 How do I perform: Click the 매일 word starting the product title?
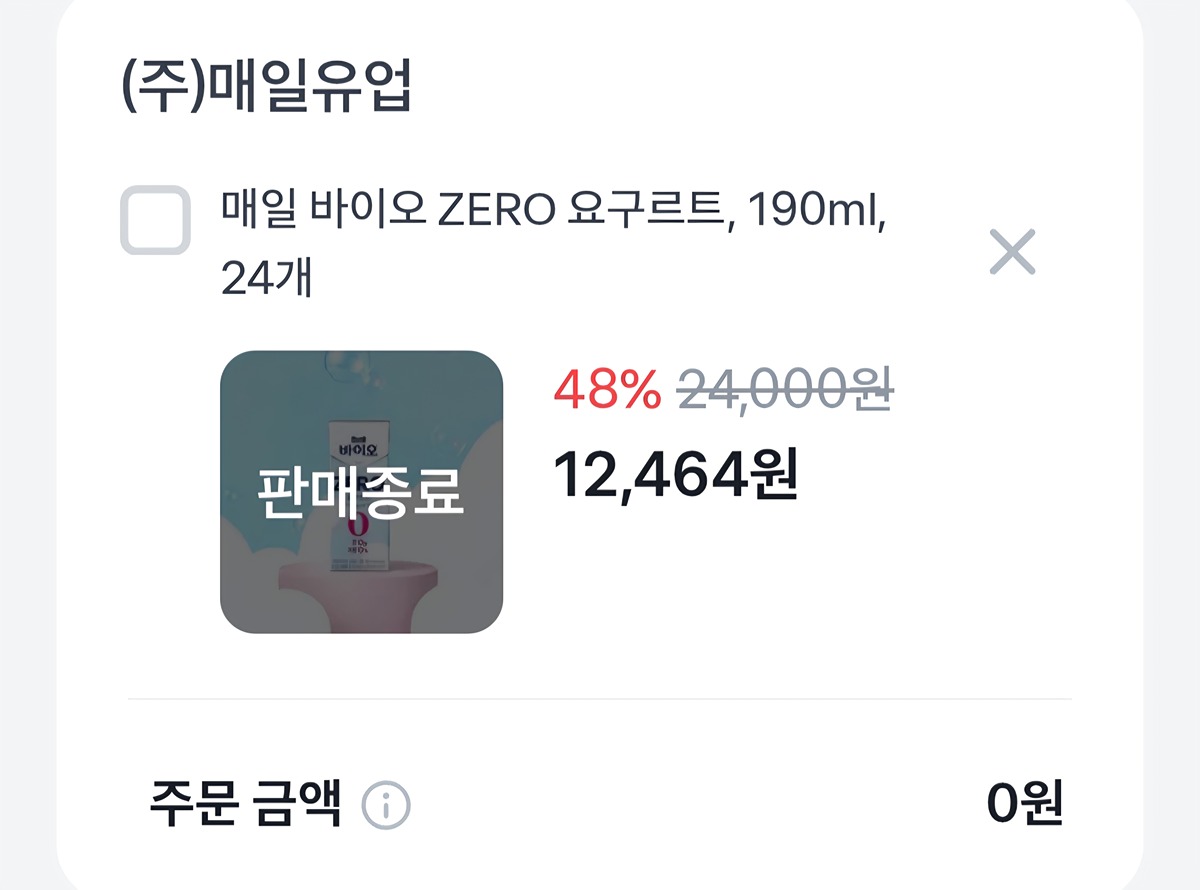(256, 214)
